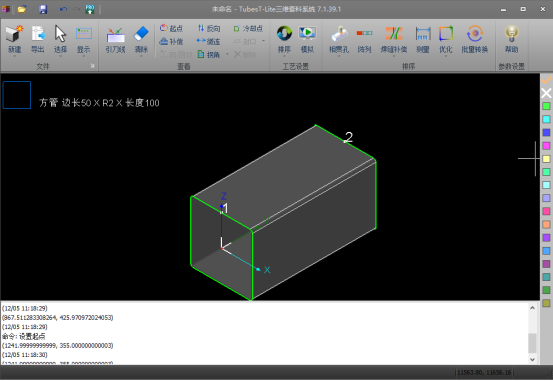Click the blue undo arrow

pyautogui.click(x=63, y=9)
